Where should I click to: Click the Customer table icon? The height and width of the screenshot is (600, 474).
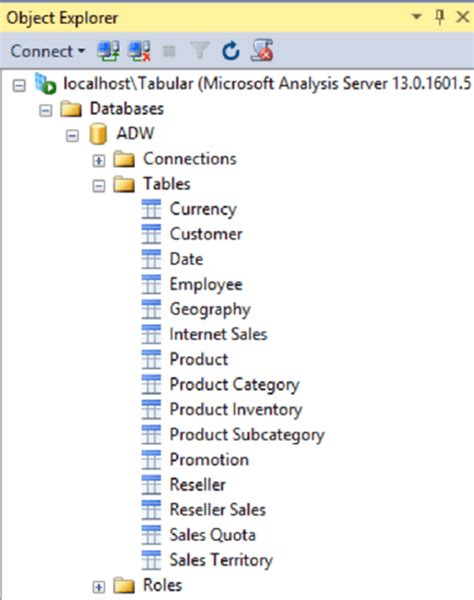tap(151, 234)
